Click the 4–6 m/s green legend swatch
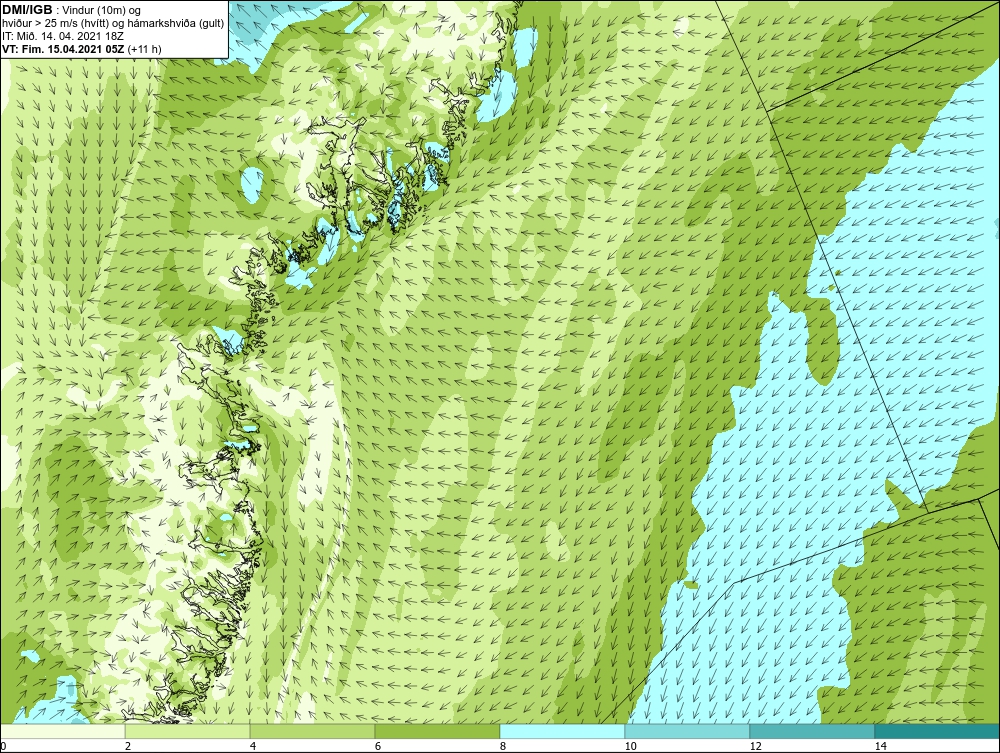 tap(312, 731)
